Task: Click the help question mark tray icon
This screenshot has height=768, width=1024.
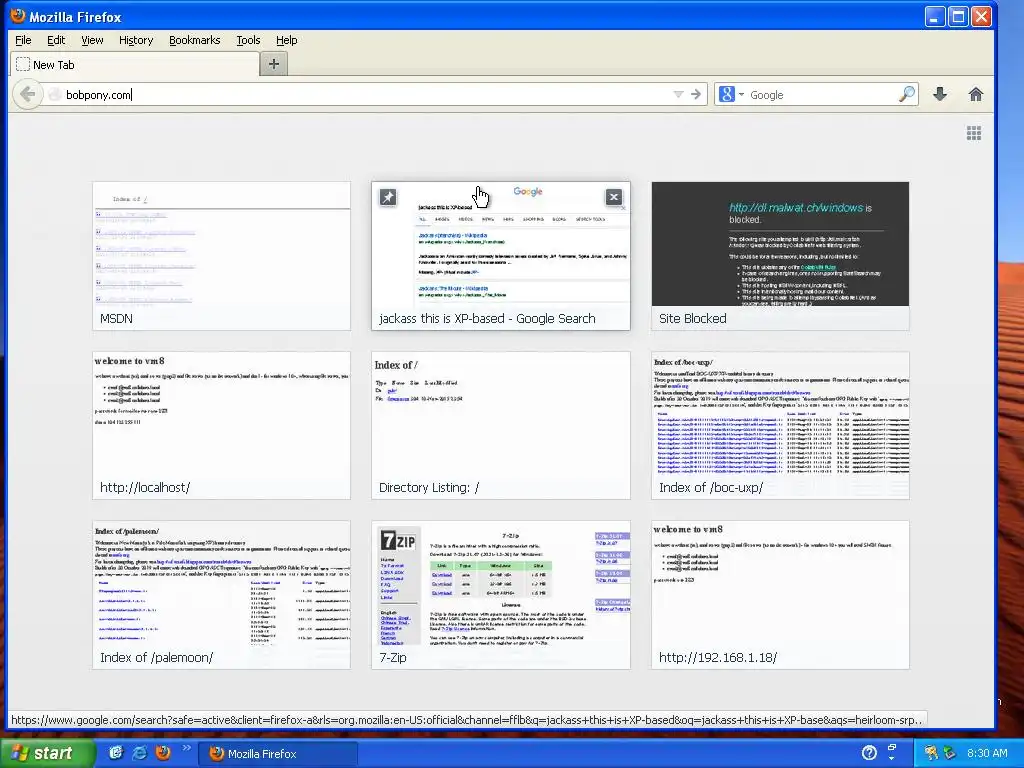Action: (869, 753)
